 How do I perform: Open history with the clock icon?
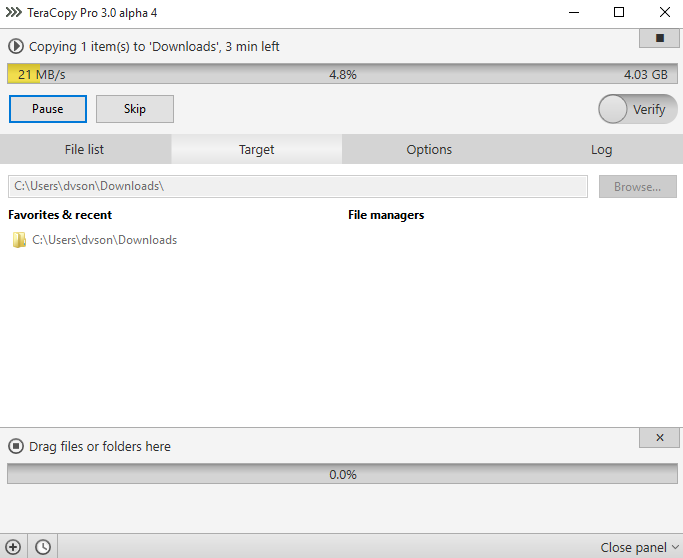pos(43,547)
